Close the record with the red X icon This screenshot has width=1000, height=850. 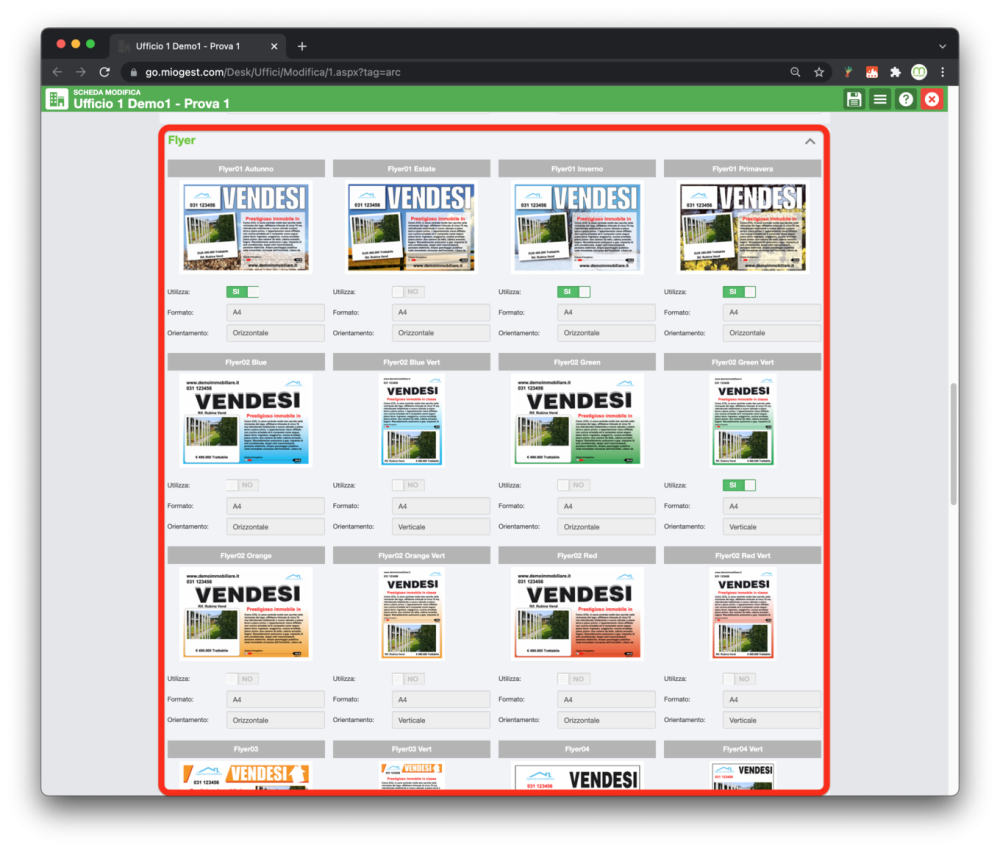932,99
